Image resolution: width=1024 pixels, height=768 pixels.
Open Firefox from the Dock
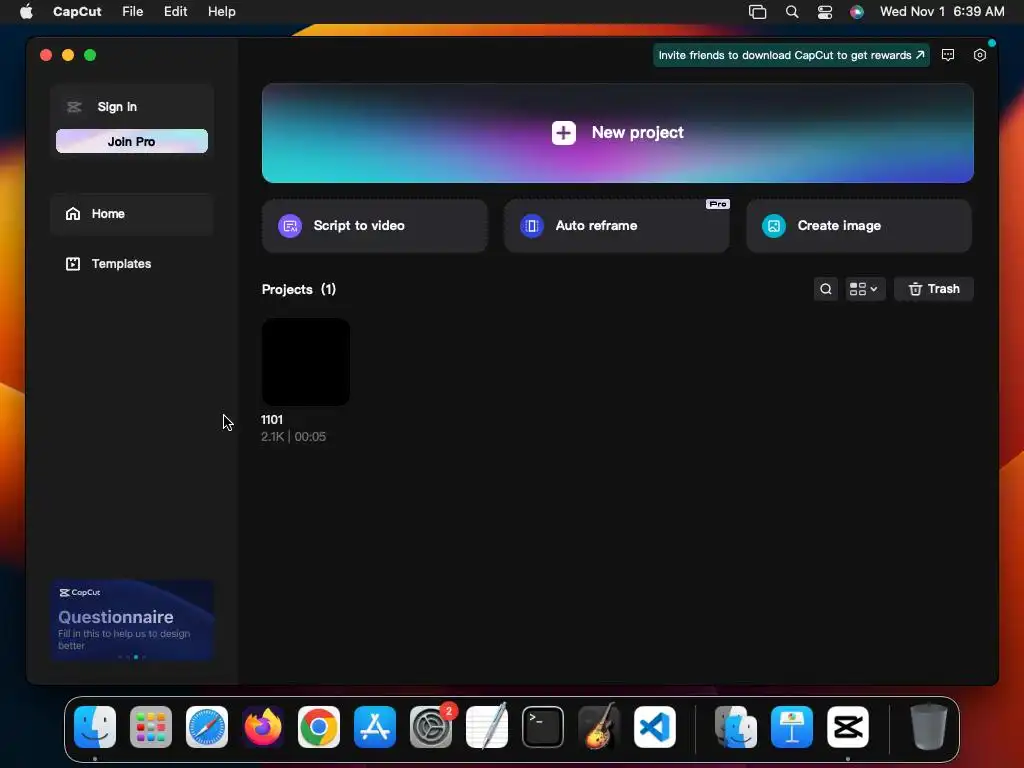263,727
